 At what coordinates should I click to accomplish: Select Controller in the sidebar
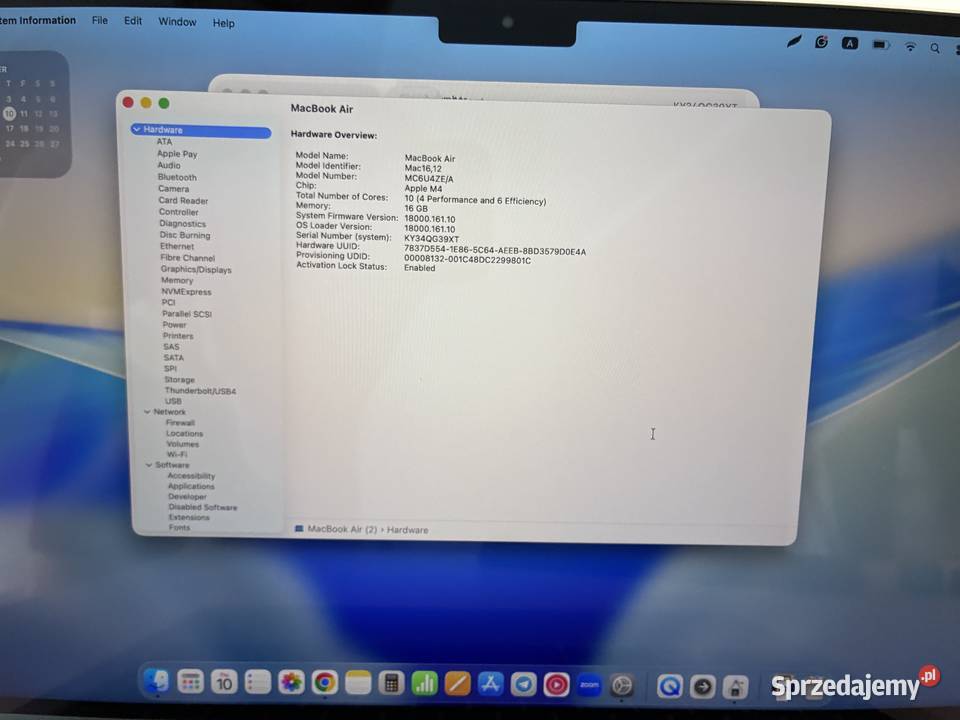(179, 212)
